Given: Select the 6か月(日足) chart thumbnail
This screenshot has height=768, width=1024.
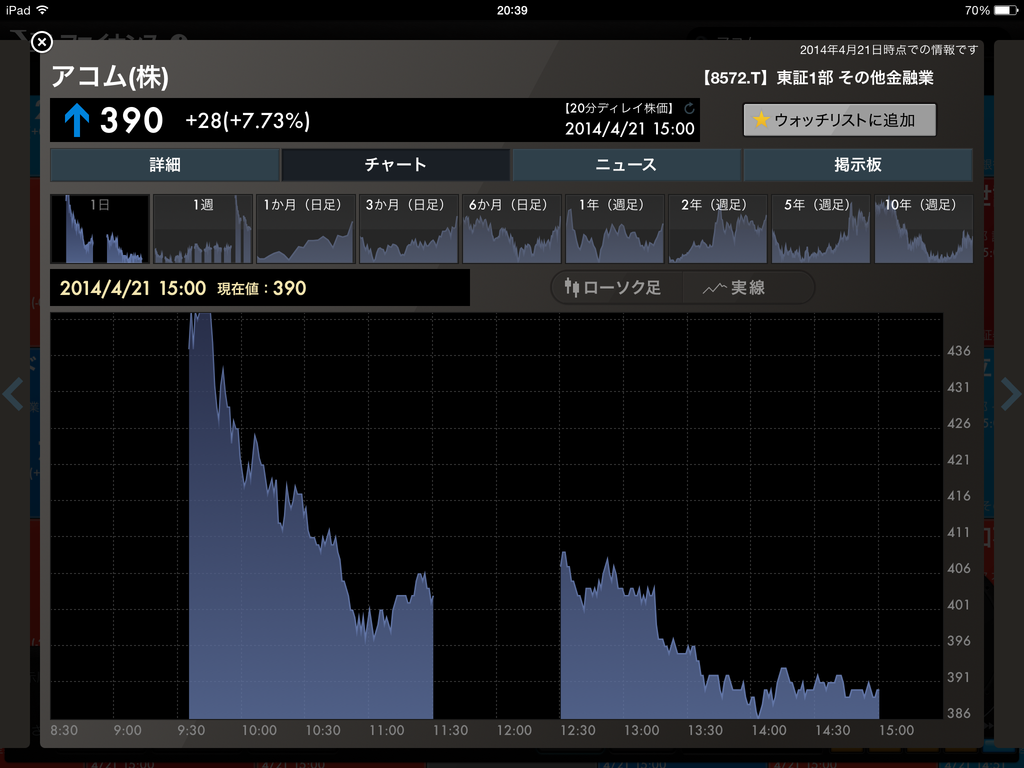Looking at the screenshot, I should [x=512, y=229].
